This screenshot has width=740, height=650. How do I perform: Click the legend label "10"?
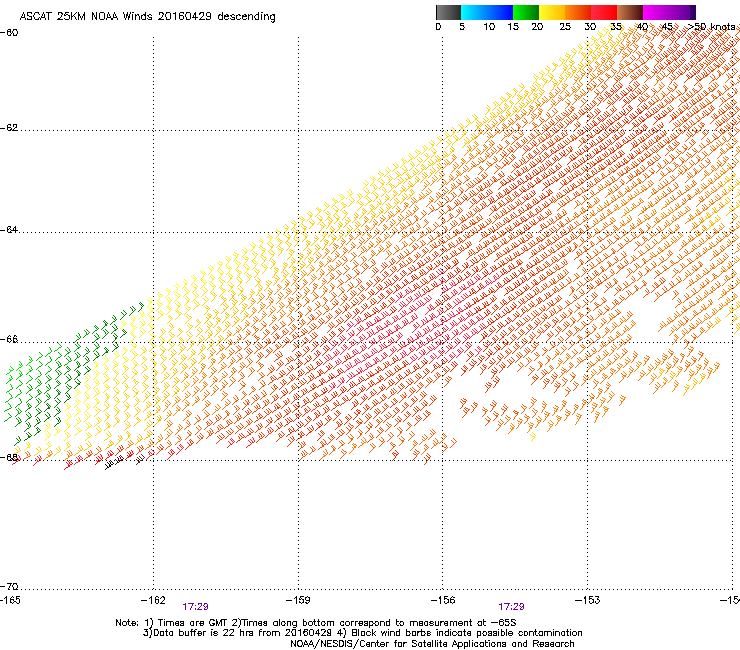click(x=489, y=27)
